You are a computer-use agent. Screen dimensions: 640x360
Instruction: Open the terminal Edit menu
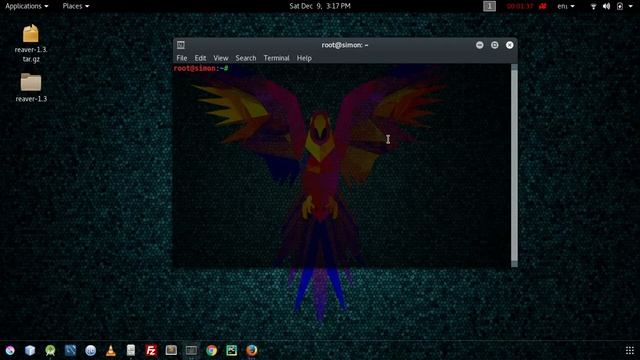tap(200, 58)
